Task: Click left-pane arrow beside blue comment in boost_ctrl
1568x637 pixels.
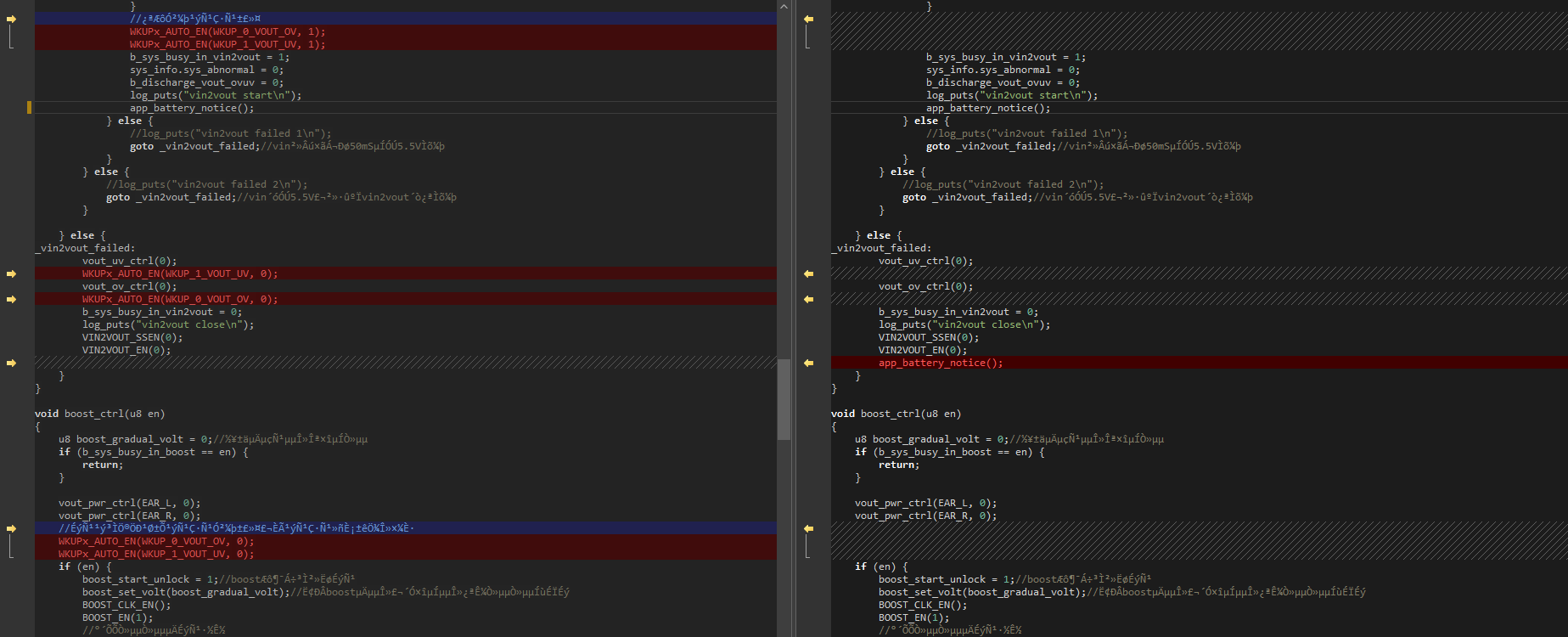Action: 12,528
